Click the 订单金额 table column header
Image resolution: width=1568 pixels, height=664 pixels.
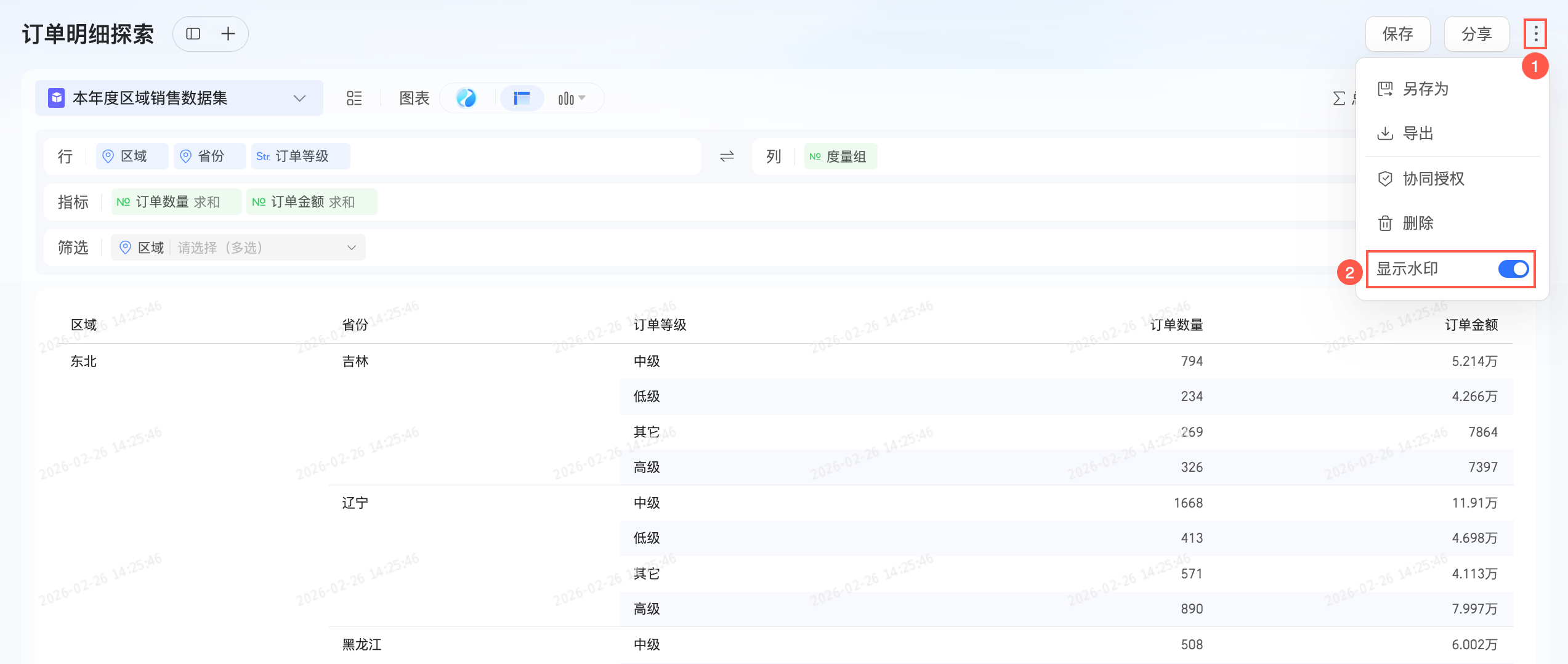click(1471, 325)
